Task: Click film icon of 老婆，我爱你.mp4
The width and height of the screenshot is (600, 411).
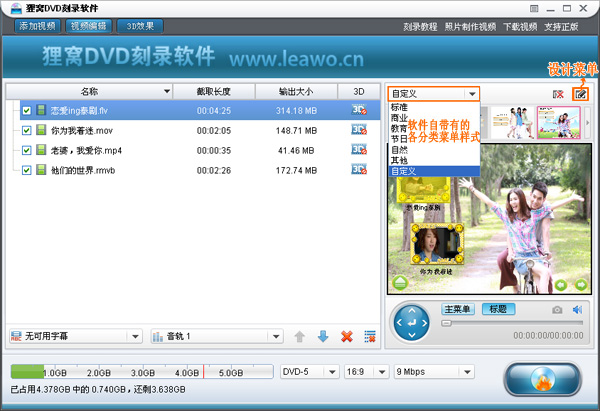Action: click(x=41, y=150)
